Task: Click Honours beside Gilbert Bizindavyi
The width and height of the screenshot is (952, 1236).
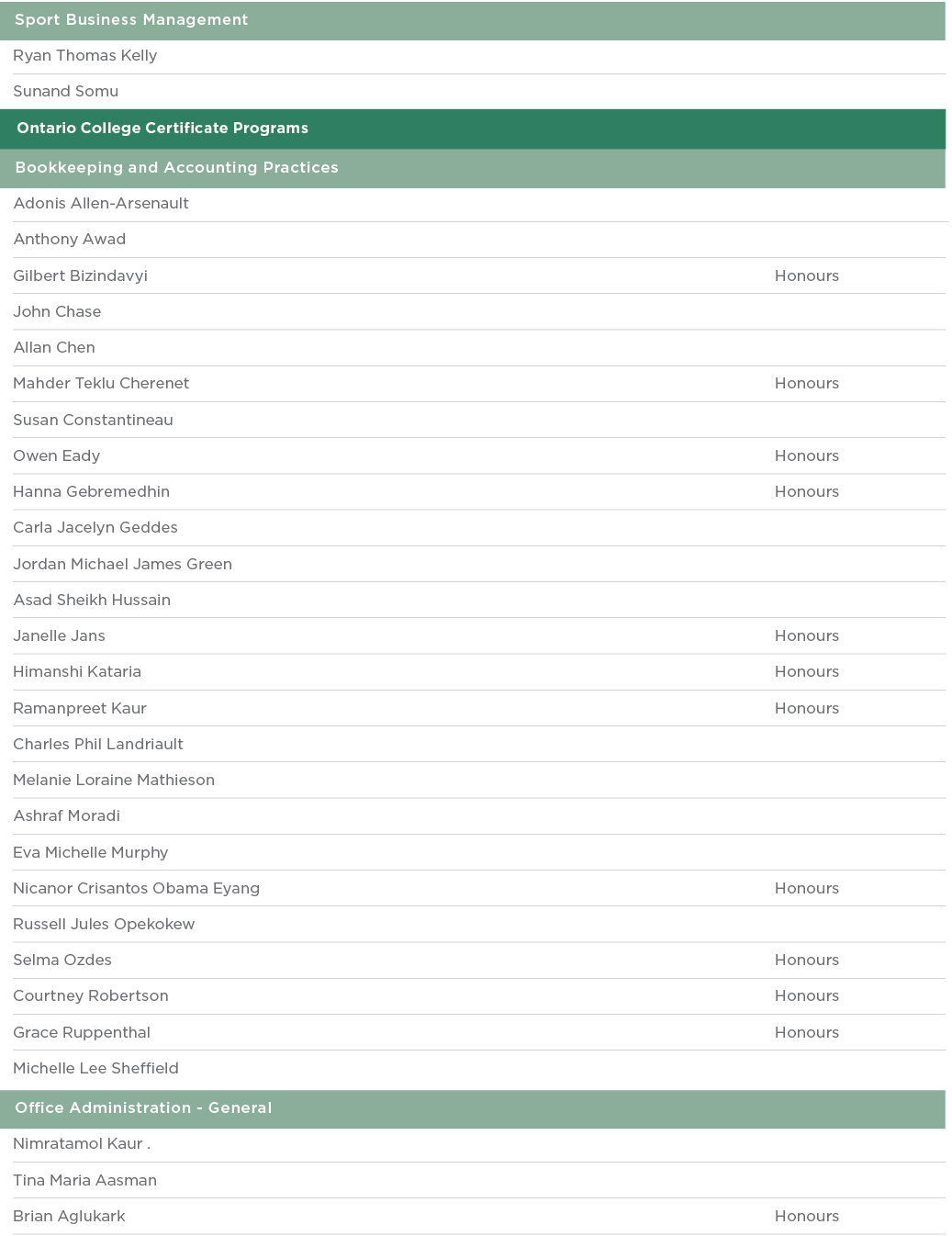Action: pyautogui.click(x=806, y=276)
